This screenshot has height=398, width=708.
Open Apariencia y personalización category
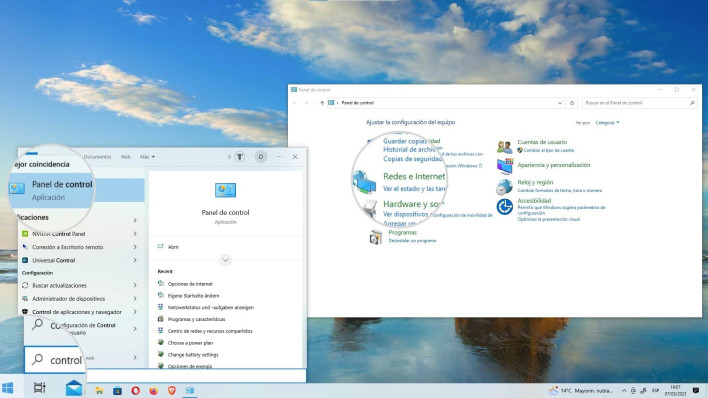click(x=554, y=165)
